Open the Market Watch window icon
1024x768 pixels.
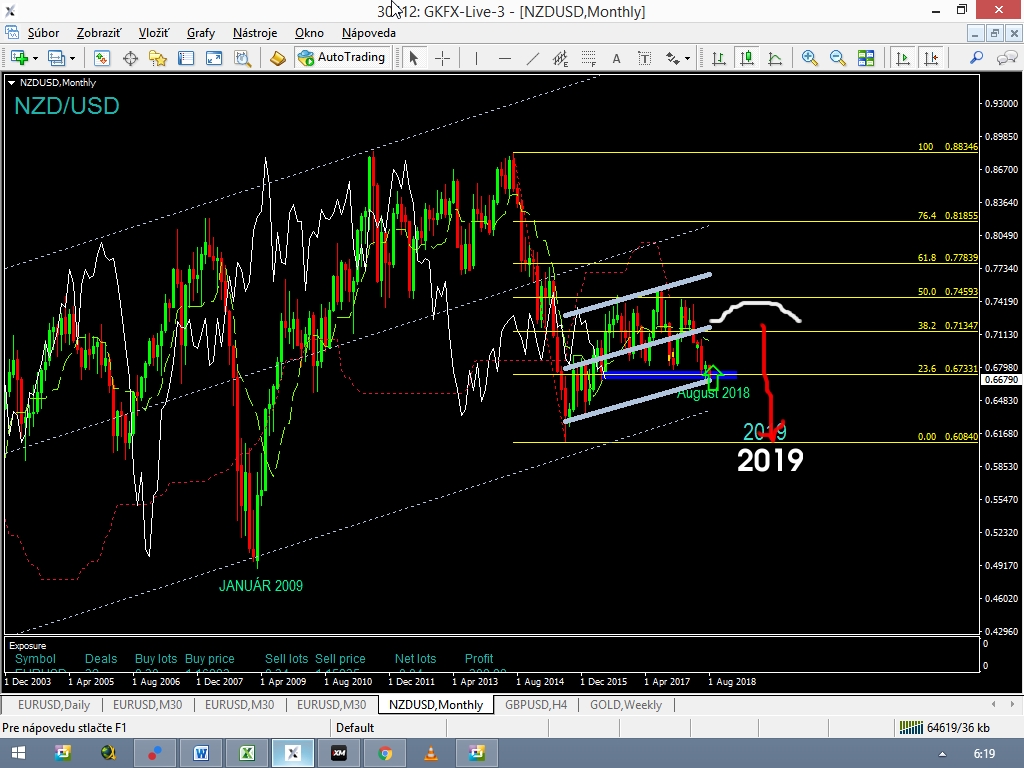[x=101, y=58]
